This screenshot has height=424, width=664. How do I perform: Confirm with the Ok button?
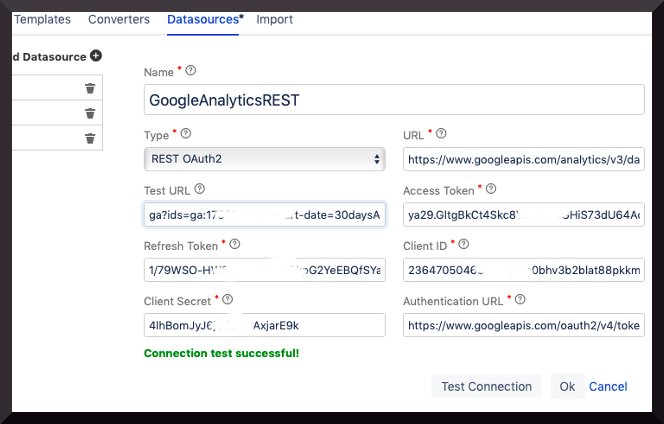pyautogui.click(x=567, y=386)
